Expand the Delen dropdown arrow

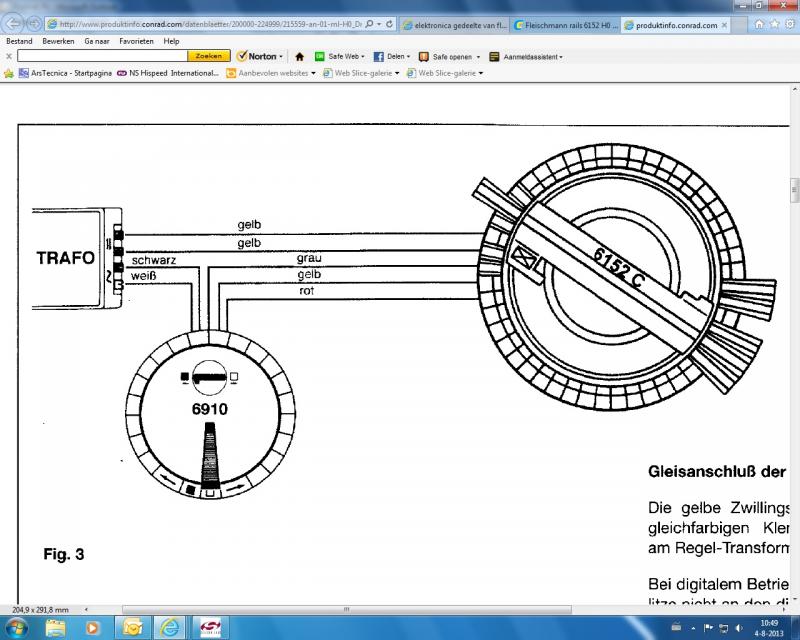[x=408, y=57]
